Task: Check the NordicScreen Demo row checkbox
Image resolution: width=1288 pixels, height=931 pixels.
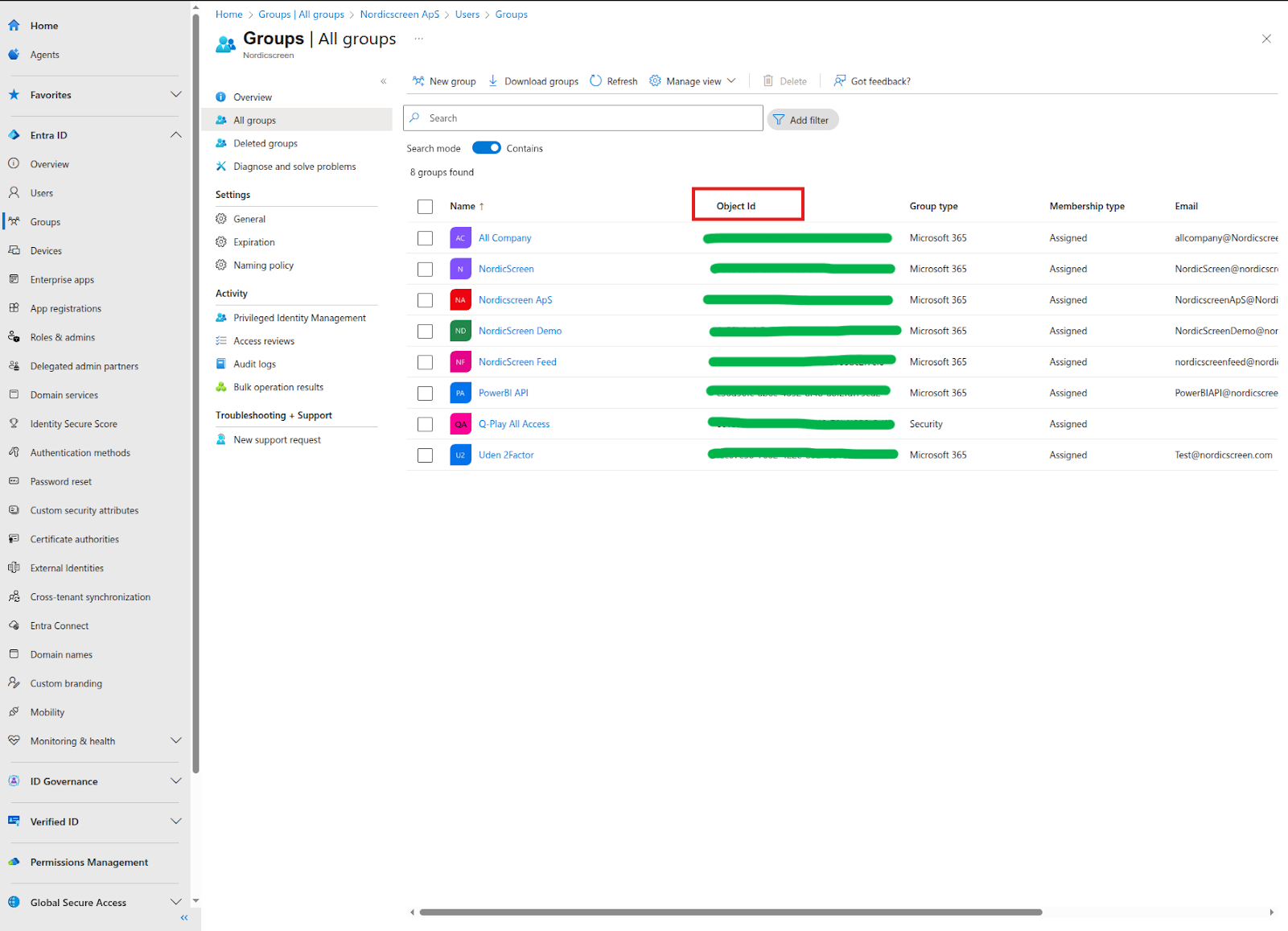Action: click(x=425, y=332)
